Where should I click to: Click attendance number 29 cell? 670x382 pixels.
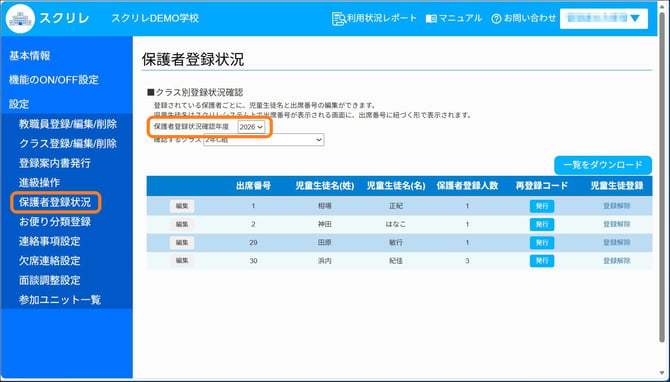pyautogui.click(x=253, y=243)
